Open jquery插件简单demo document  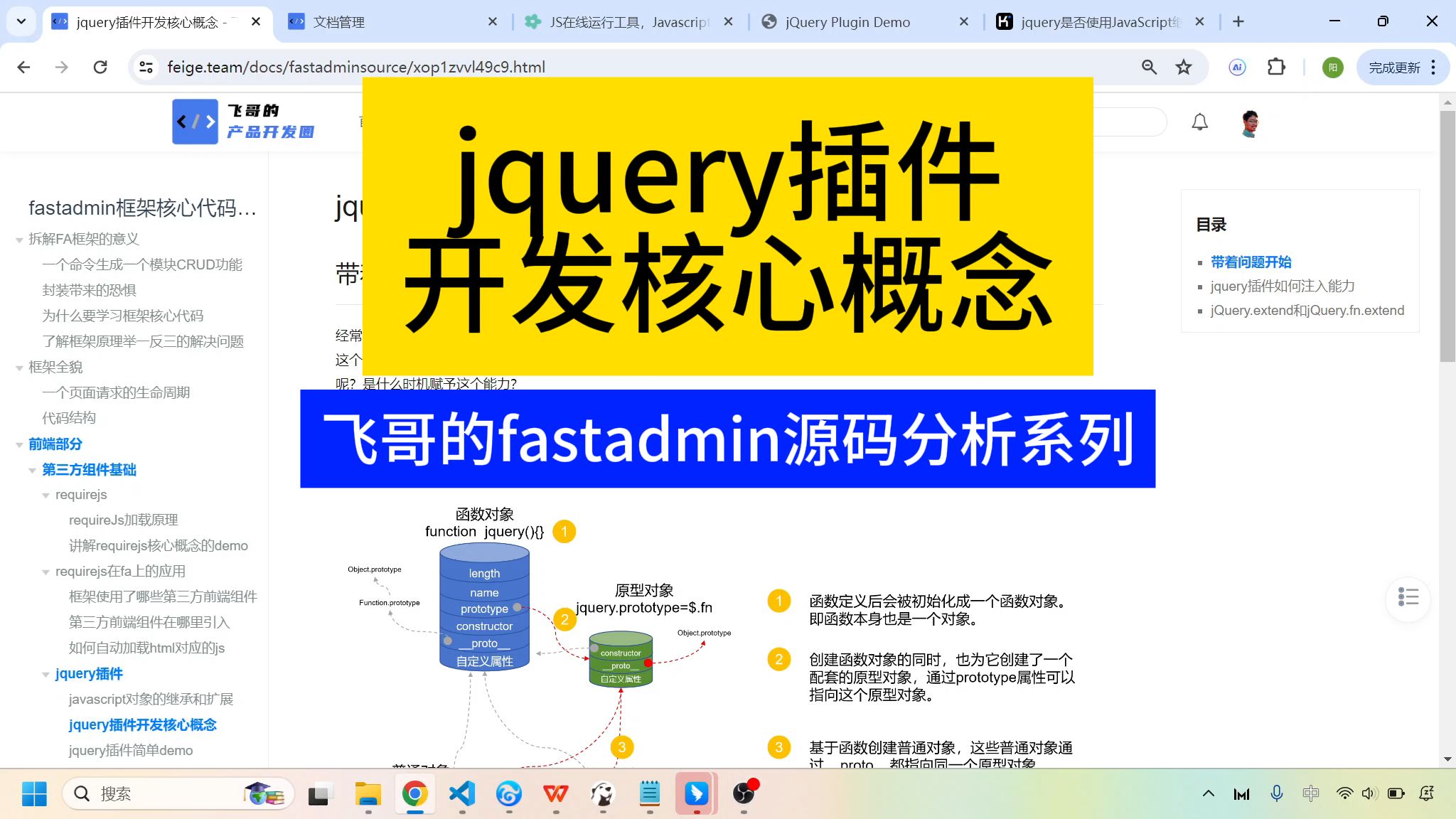pos(131,750)
